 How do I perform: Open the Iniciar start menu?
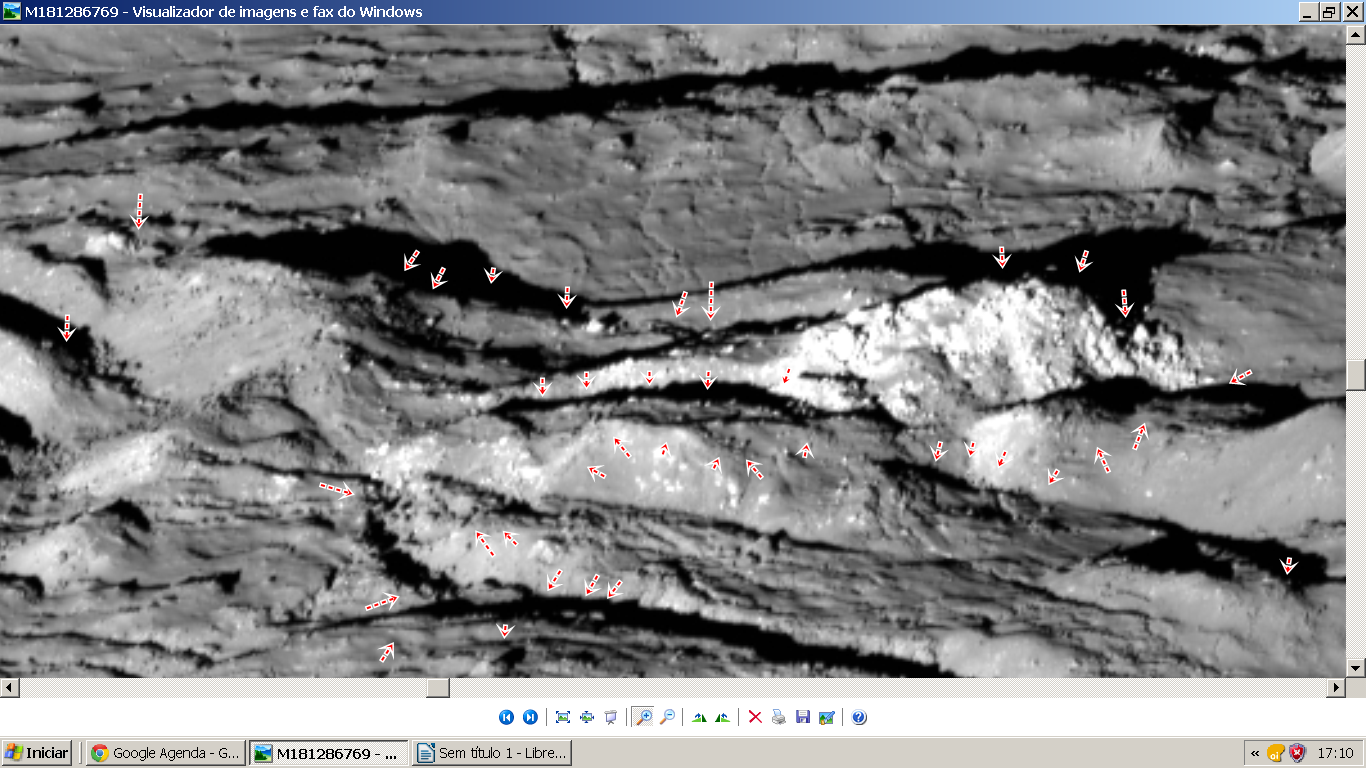click(37, 753)
